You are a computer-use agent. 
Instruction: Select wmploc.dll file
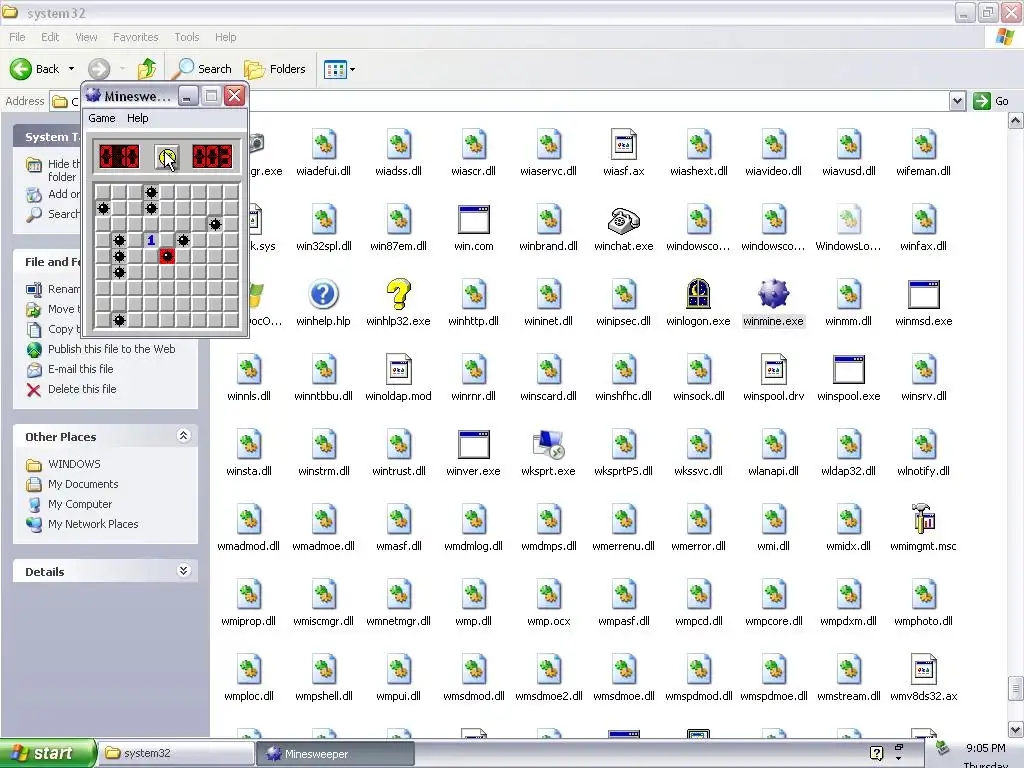tap(248, 679)
